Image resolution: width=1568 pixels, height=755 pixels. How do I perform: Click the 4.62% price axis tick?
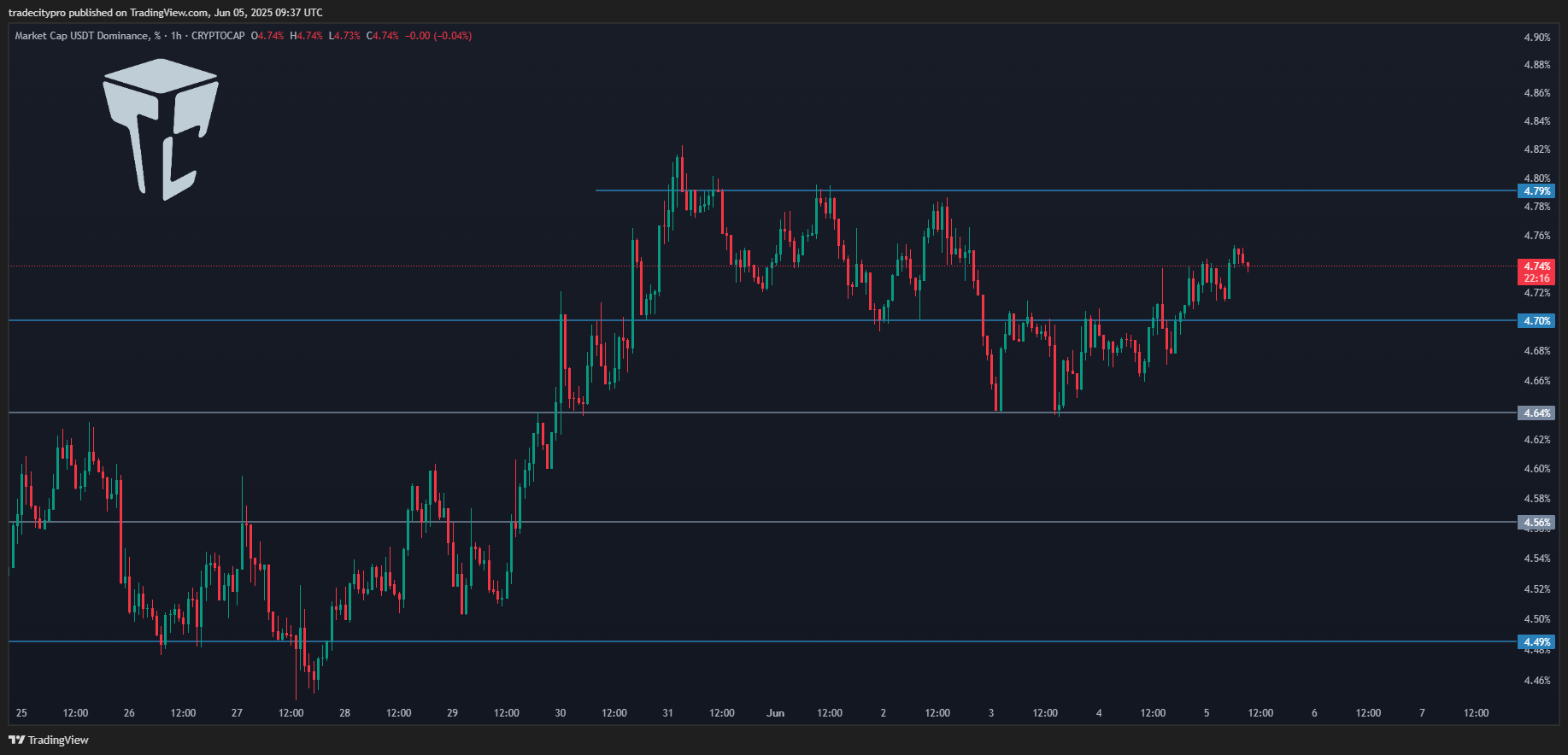click(x=1536, y=440)
